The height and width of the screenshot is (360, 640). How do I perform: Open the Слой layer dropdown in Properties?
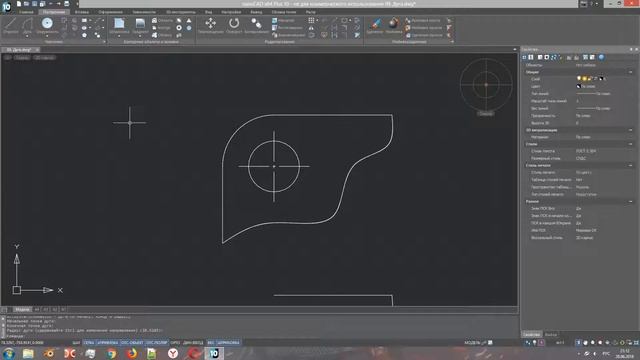(604, 79)
